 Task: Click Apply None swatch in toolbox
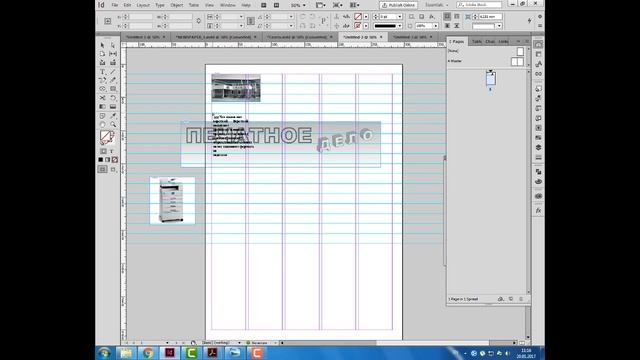pyautogui.click(x=115, y=160)
